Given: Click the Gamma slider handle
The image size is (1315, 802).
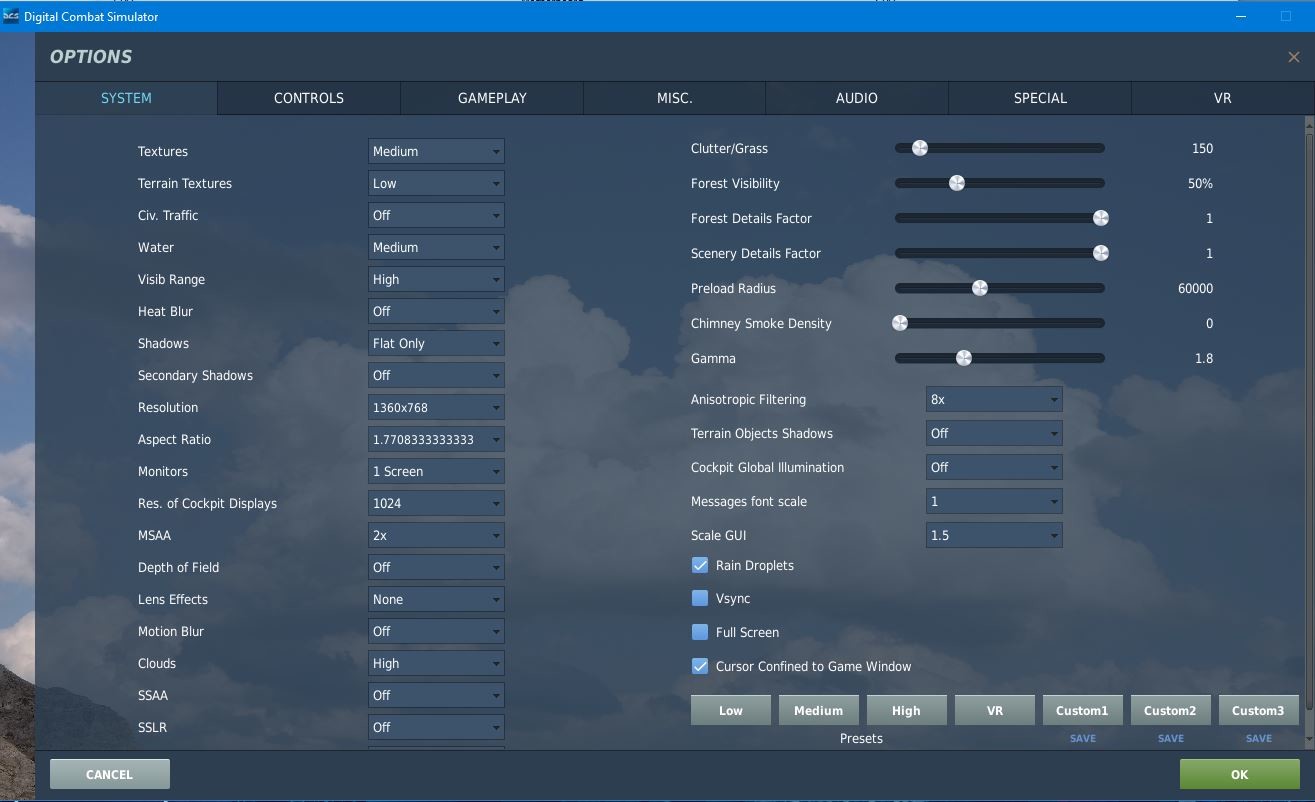Looking at the screenshot, I should click(x=964, y=358).
